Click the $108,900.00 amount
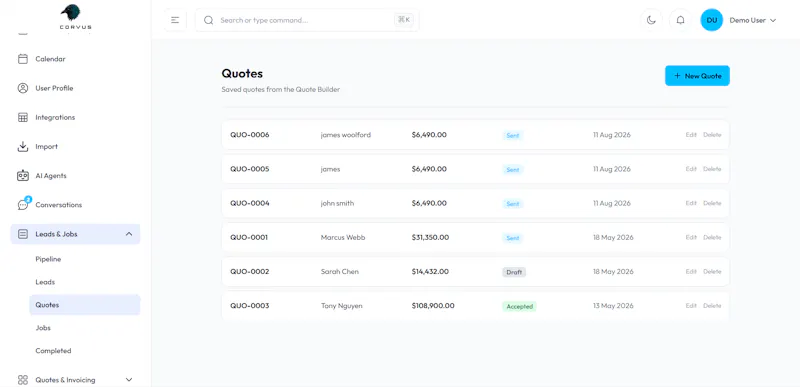 coord(433,305)
